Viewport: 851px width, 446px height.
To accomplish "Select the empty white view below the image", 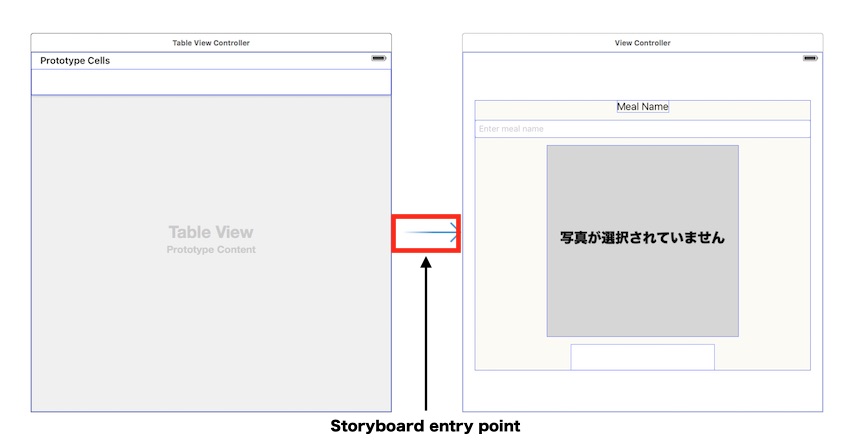I will (x=643, y=357).
